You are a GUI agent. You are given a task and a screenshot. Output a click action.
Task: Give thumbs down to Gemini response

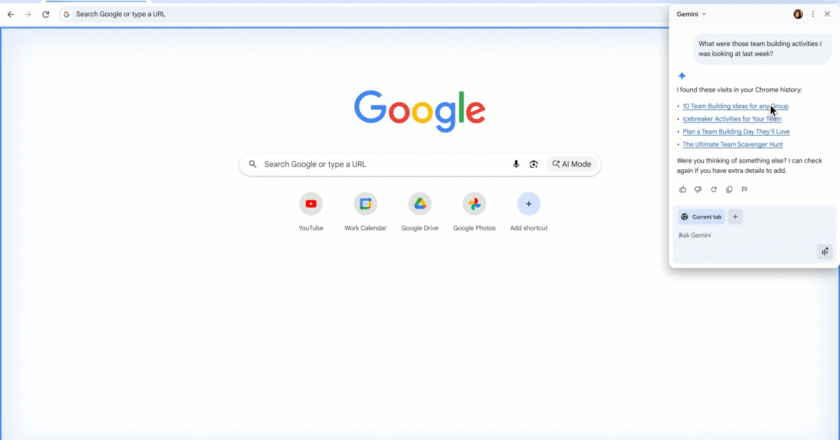pyautogui.click(x=698, y=189)
